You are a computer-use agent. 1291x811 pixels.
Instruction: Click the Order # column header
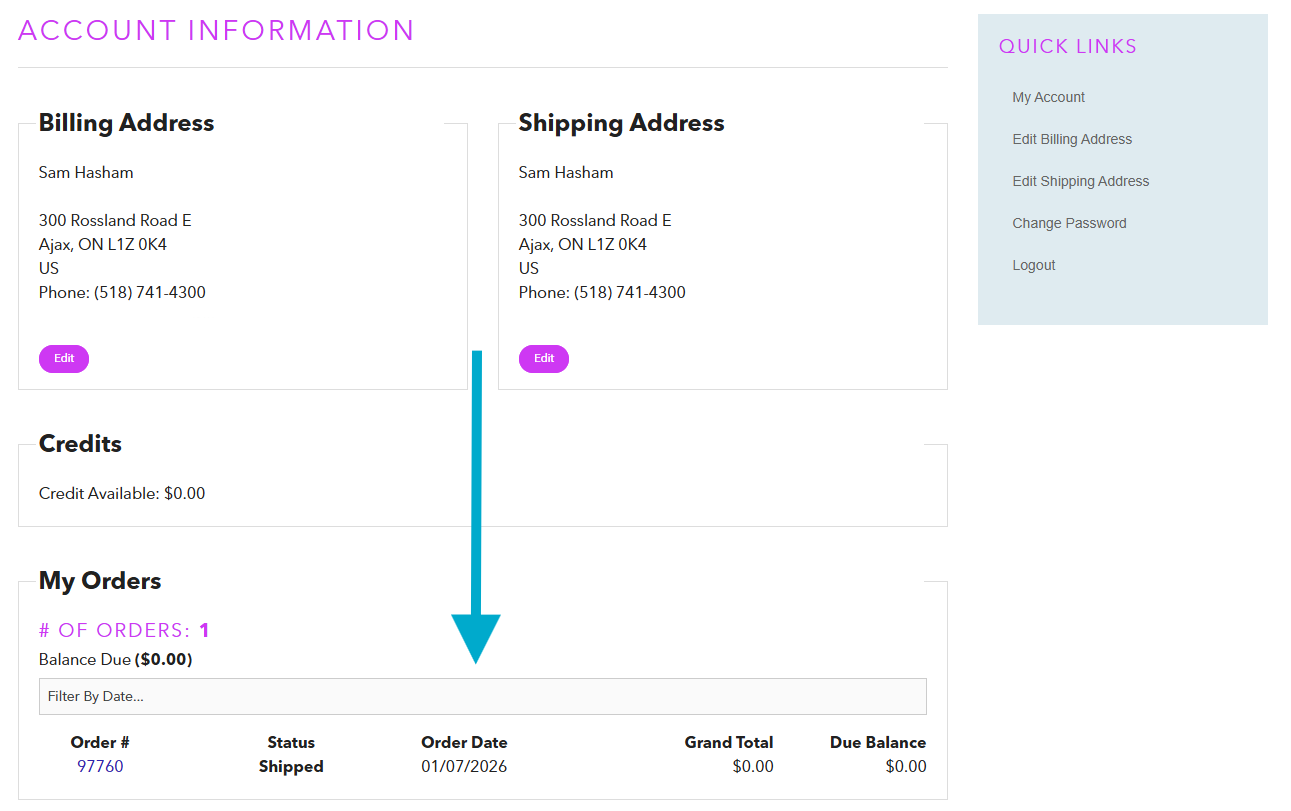(x=100, y=743)
